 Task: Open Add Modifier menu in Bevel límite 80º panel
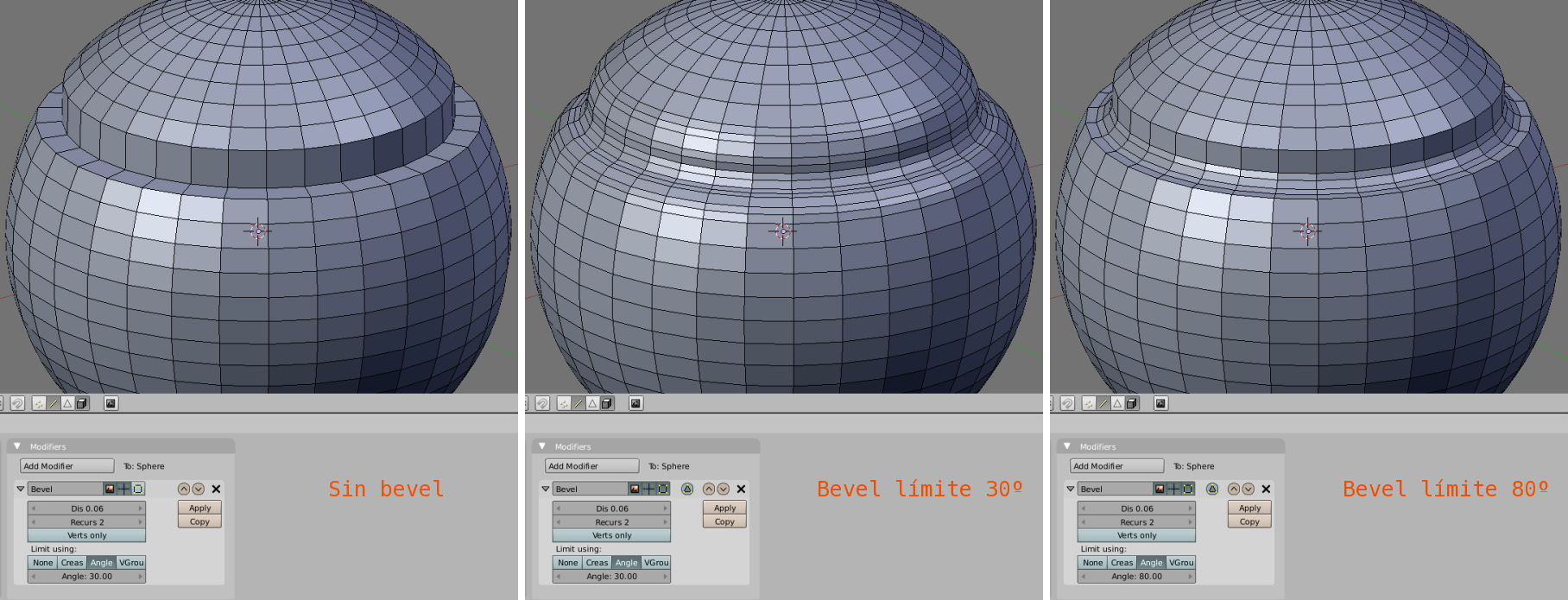coord(1117,466)
